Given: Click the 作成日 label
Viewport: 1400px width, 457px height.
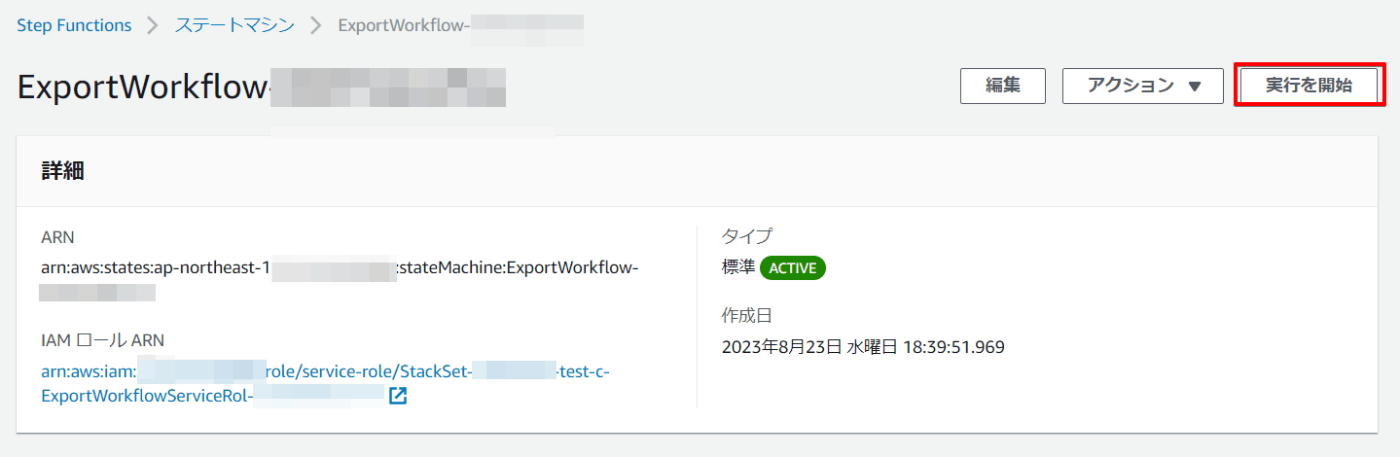Looking at the screenshot, I should pos(747,316).
